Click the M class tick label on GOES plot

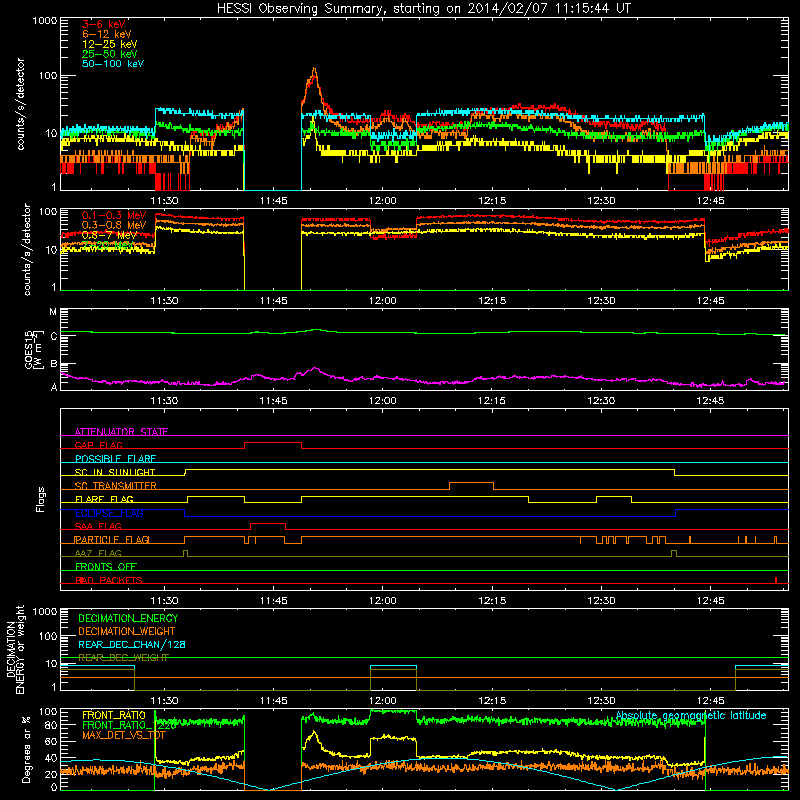tap(53, 312)
